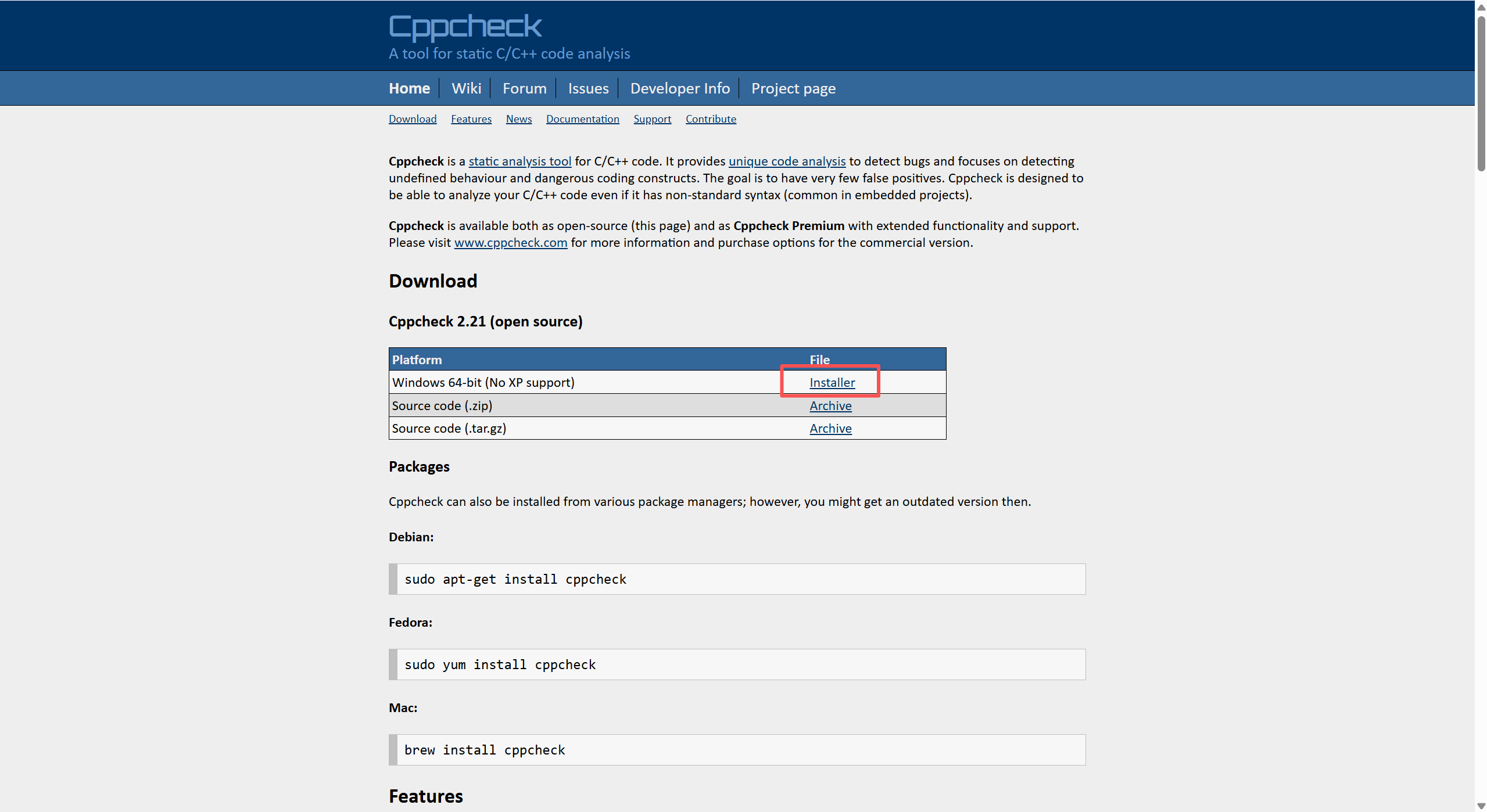Click the Fedora yum install command
The height and width of the screenshot is (812, 1487).
(x=737, y=664)
